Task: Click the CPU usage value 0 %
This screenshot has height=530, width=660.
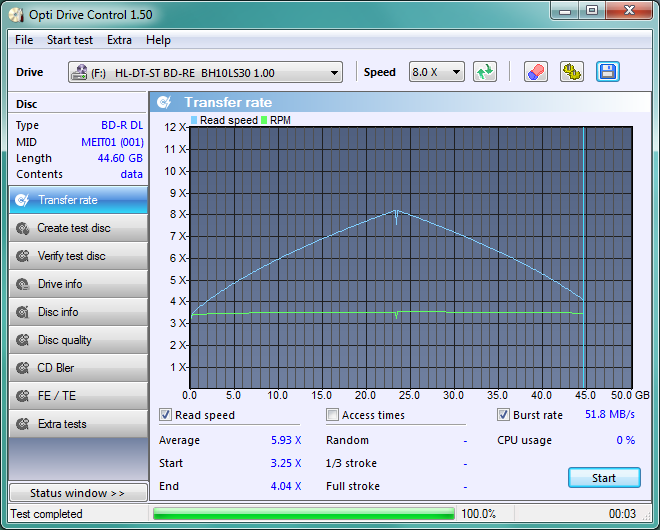Action: tap(626, 440)
